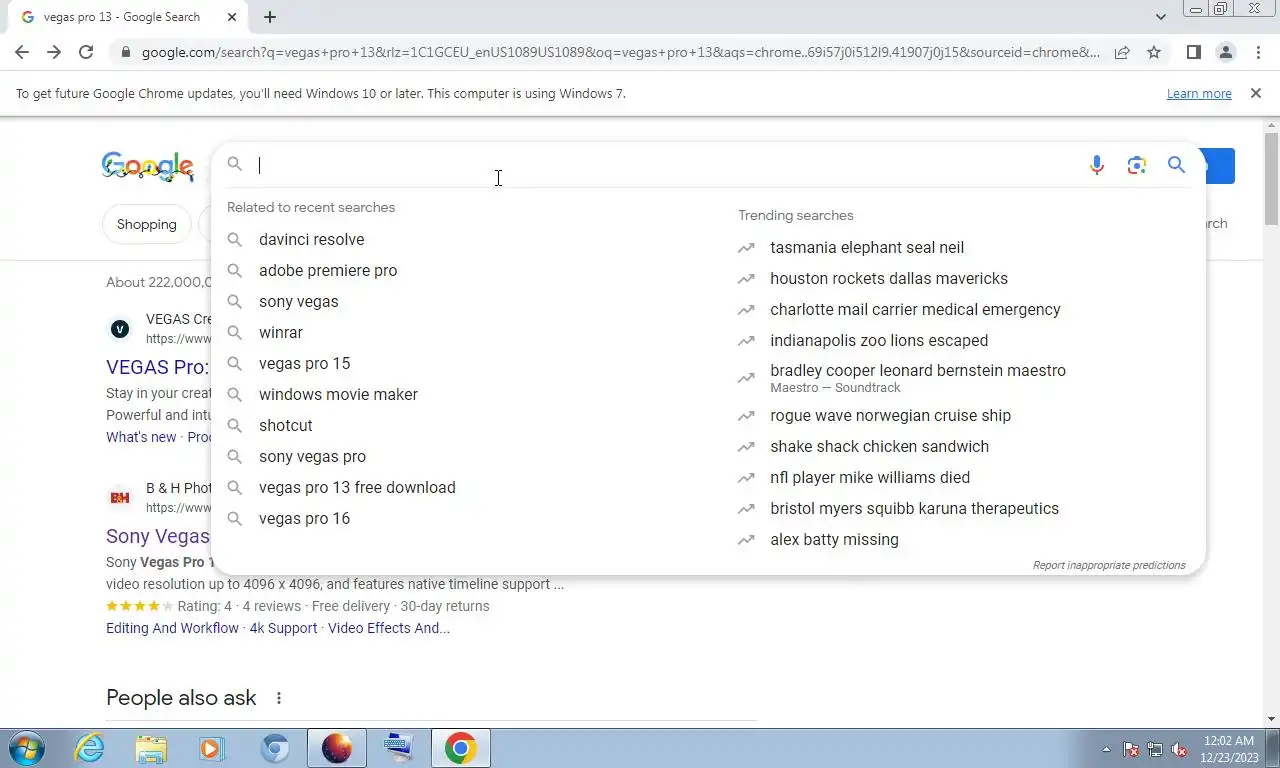Viewport: 1280px width, 768px height.
Task: Dismiss the Chrome update notification bar
Action: pyautogui.click(x=1256, y=93)
